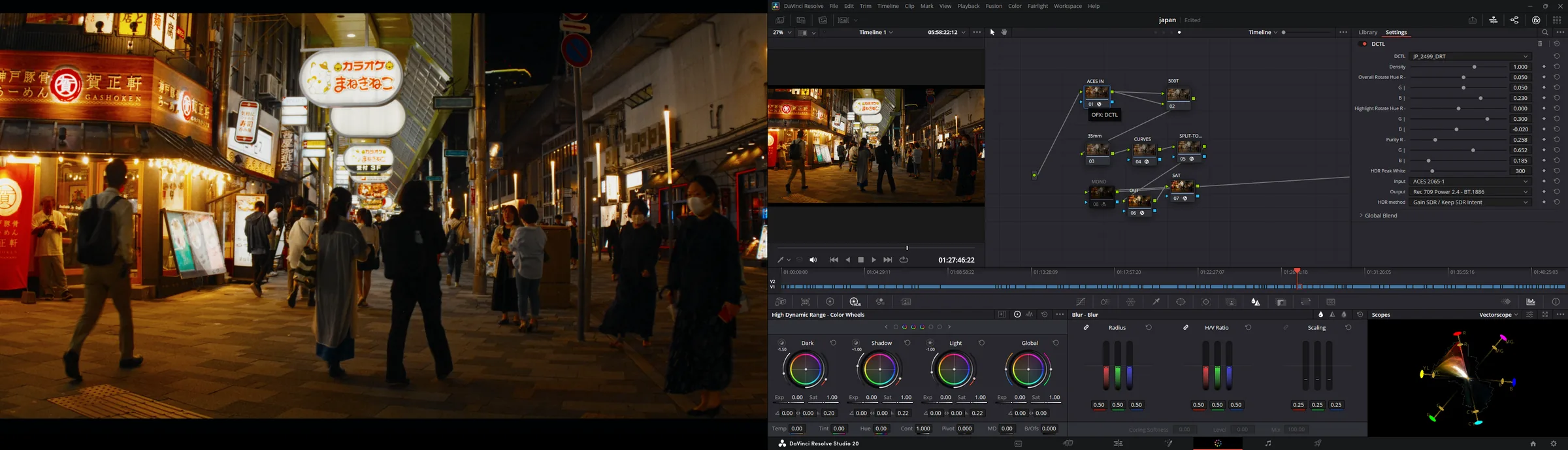Open the HDR method dropdown
Image resolution: width=1568 pixels, height=450 pixels.
pyautogui.click(x=1469, y=202)
